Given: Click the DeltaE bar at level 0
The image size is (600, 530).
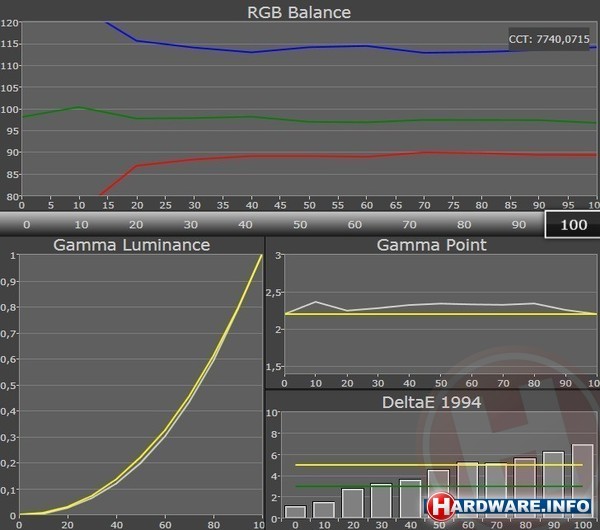Looking at the screenshot, I should [295, 512].
